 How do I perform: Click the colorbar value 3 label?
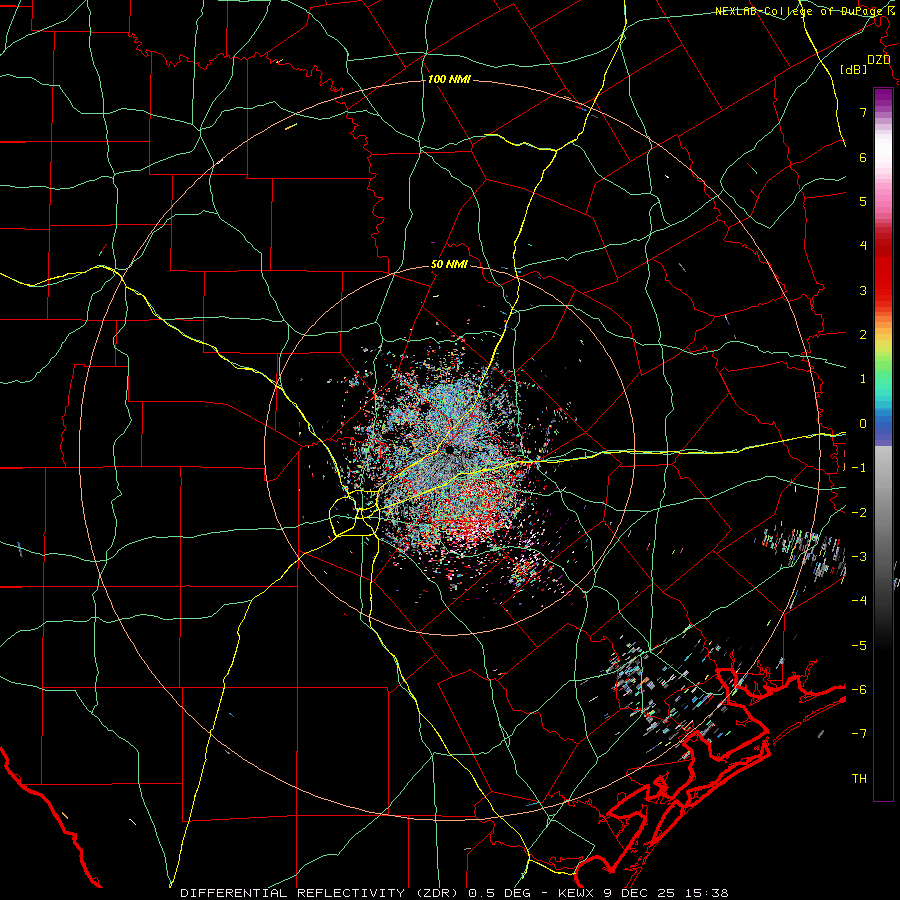(863, 290)
